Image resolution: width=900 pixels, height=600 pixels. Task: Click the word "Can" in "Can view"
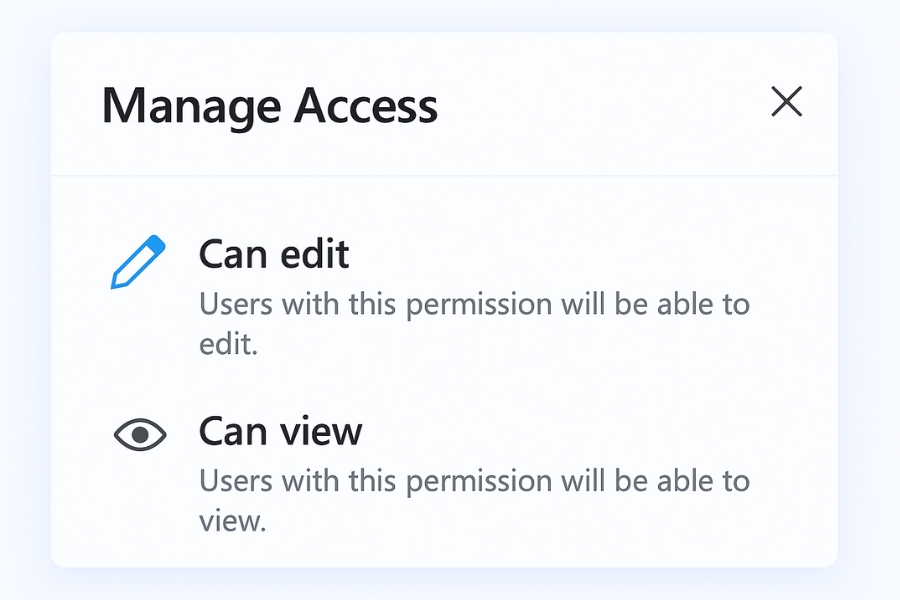coord(232,432)
